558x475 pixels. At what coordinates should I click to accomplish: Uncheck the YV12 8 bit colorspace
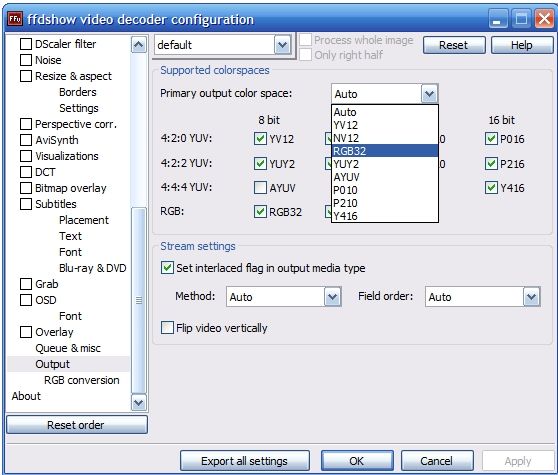pos(260,138)
